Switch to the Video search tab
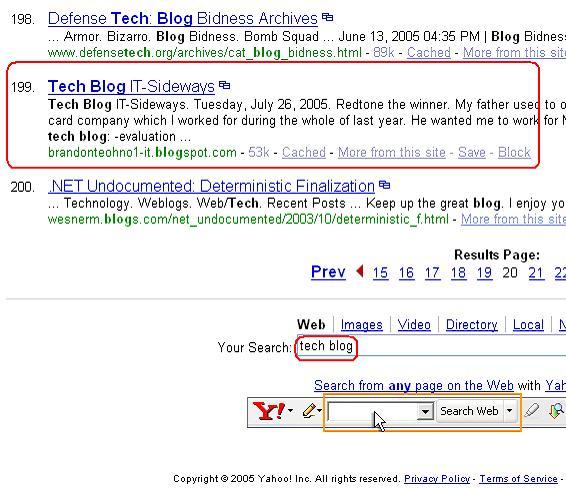 pos(414,324)
